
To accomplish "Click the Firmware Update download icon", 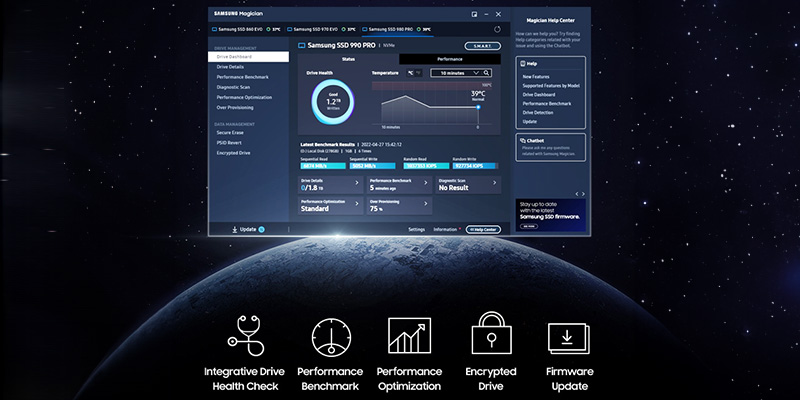I will coord(568,338).
